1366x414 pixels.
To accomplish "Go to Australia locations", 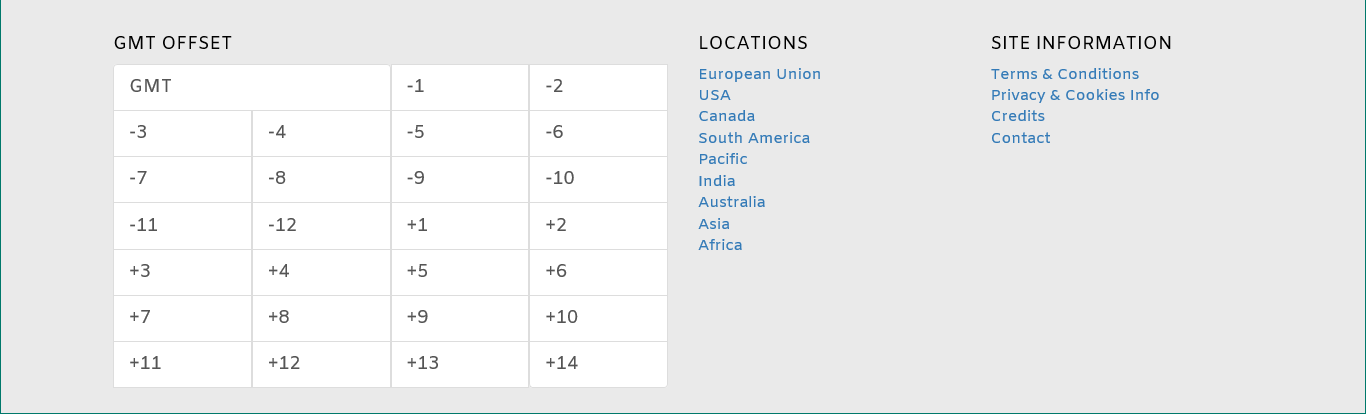I will (x=732, y=202).
